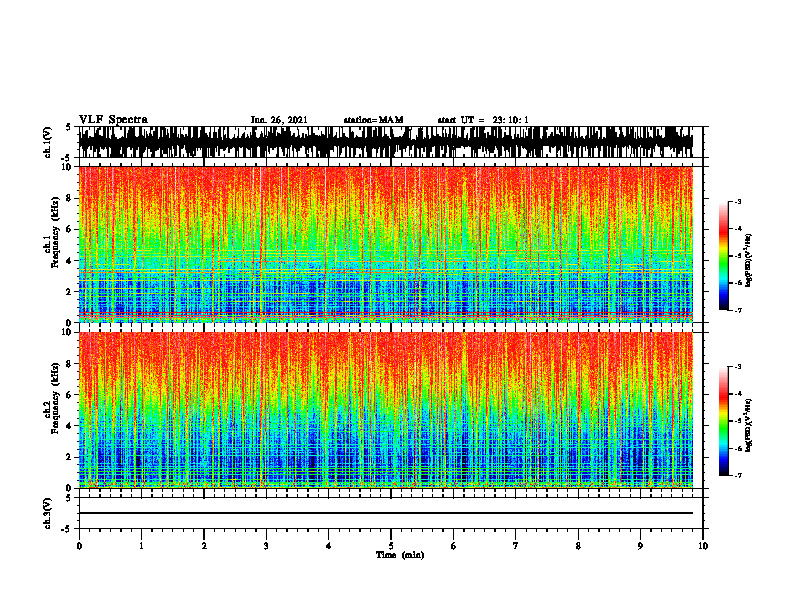Click the "-3" label on ch.2 color scale

[738, 367]
